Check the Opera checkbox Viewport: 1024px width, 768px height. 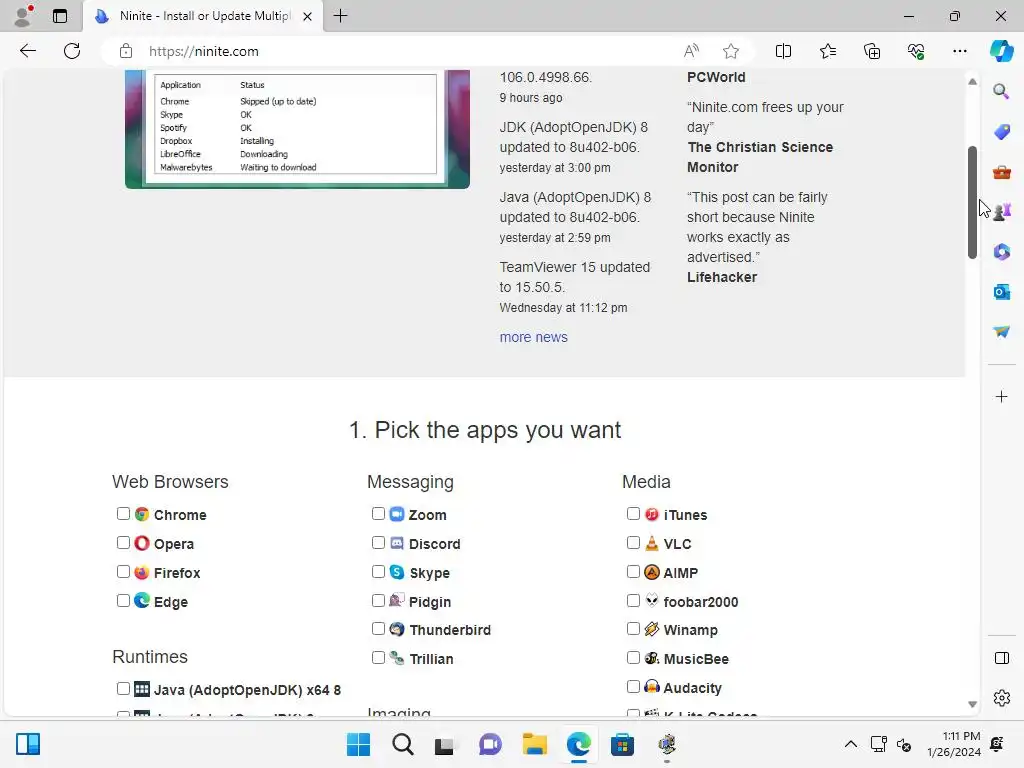(123, 542)
